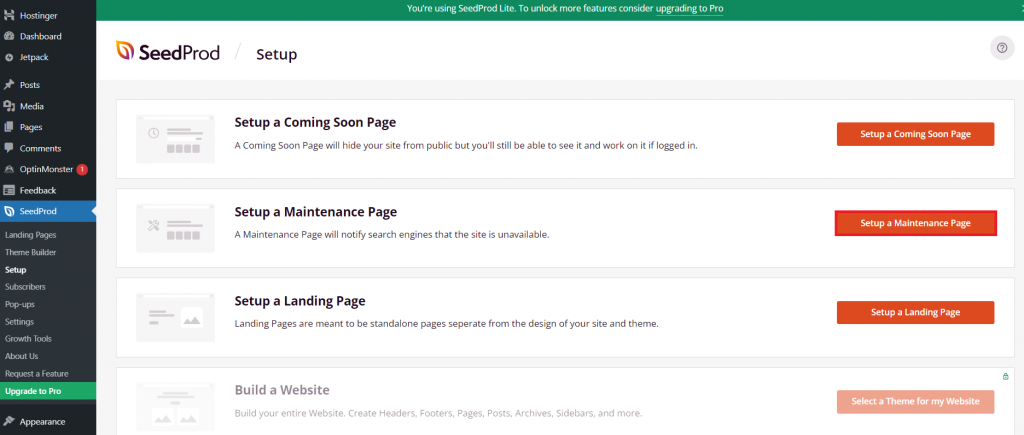Go to Landing Pages submenu
The width and height of the screenshot is (1024, 435).
pos(31,234)
